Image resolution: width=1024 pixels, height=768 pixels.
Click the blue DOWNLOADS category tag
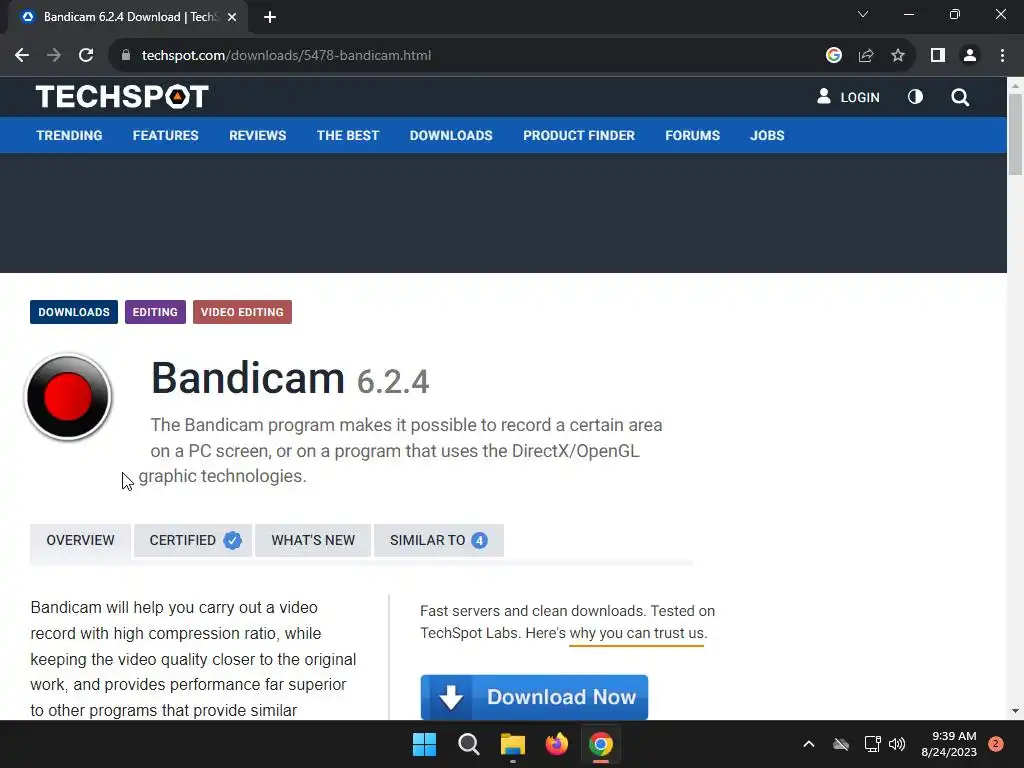[74, 312]
